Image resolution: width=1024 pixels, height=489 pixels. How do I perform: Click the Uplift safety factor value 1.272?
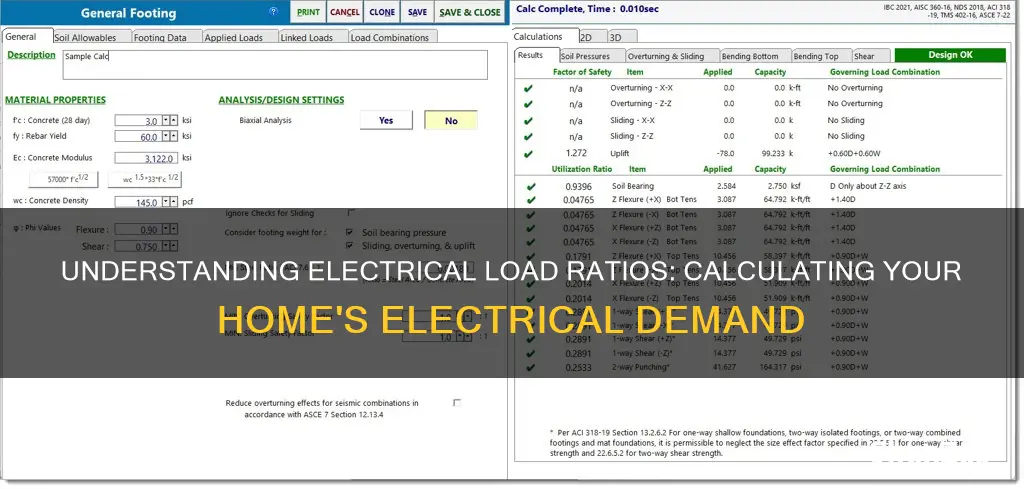(x=576, y=153)
